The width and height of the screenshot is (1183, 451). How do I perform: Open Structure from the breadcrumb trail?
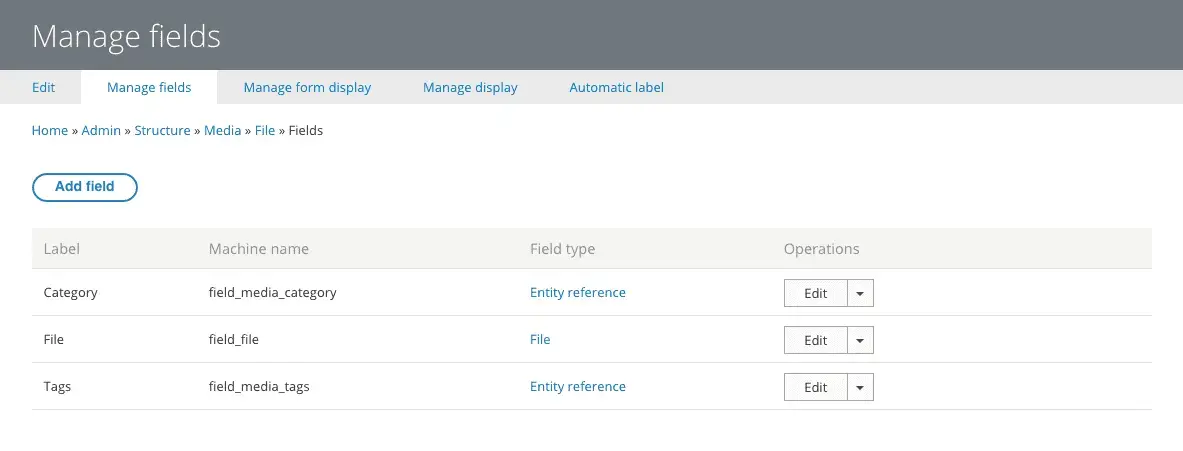162,130
